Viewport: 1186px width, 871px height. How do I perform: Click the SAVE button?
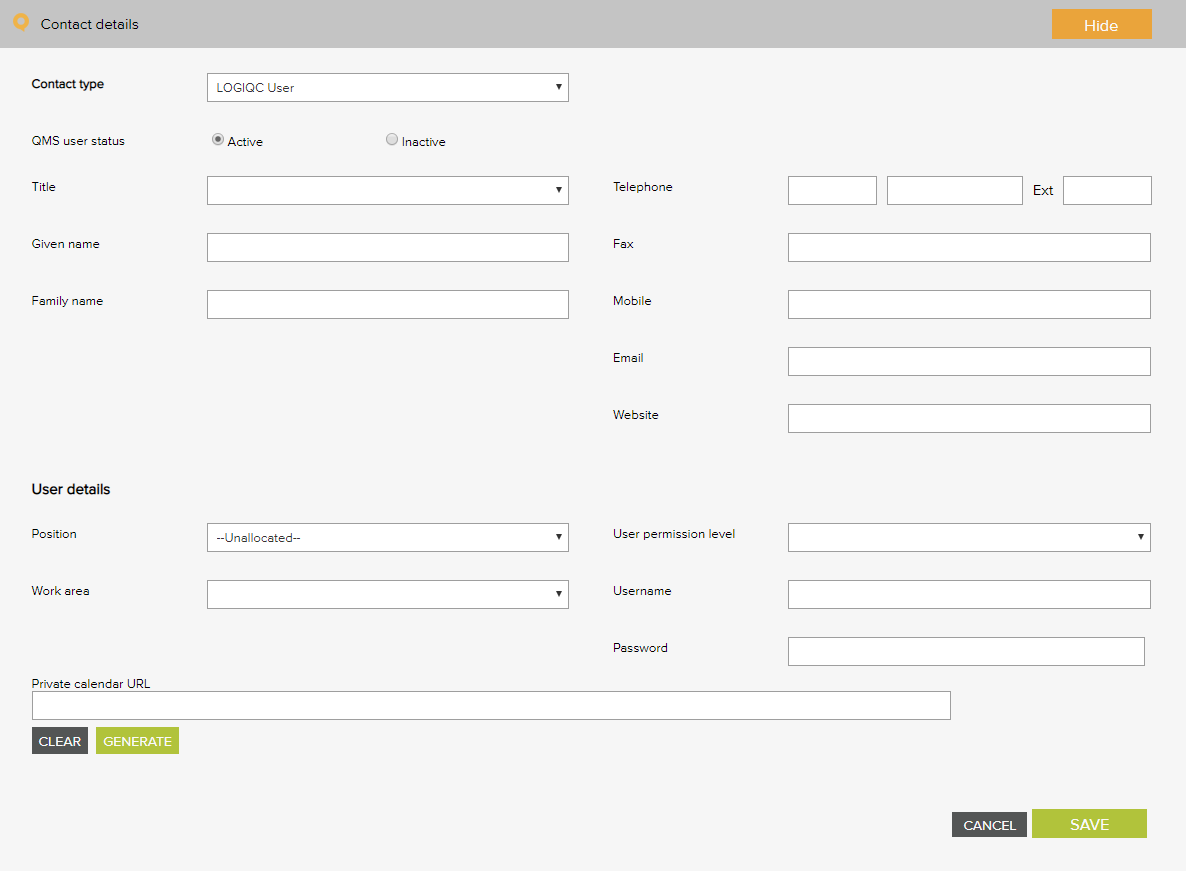[x=1088, y=824]
